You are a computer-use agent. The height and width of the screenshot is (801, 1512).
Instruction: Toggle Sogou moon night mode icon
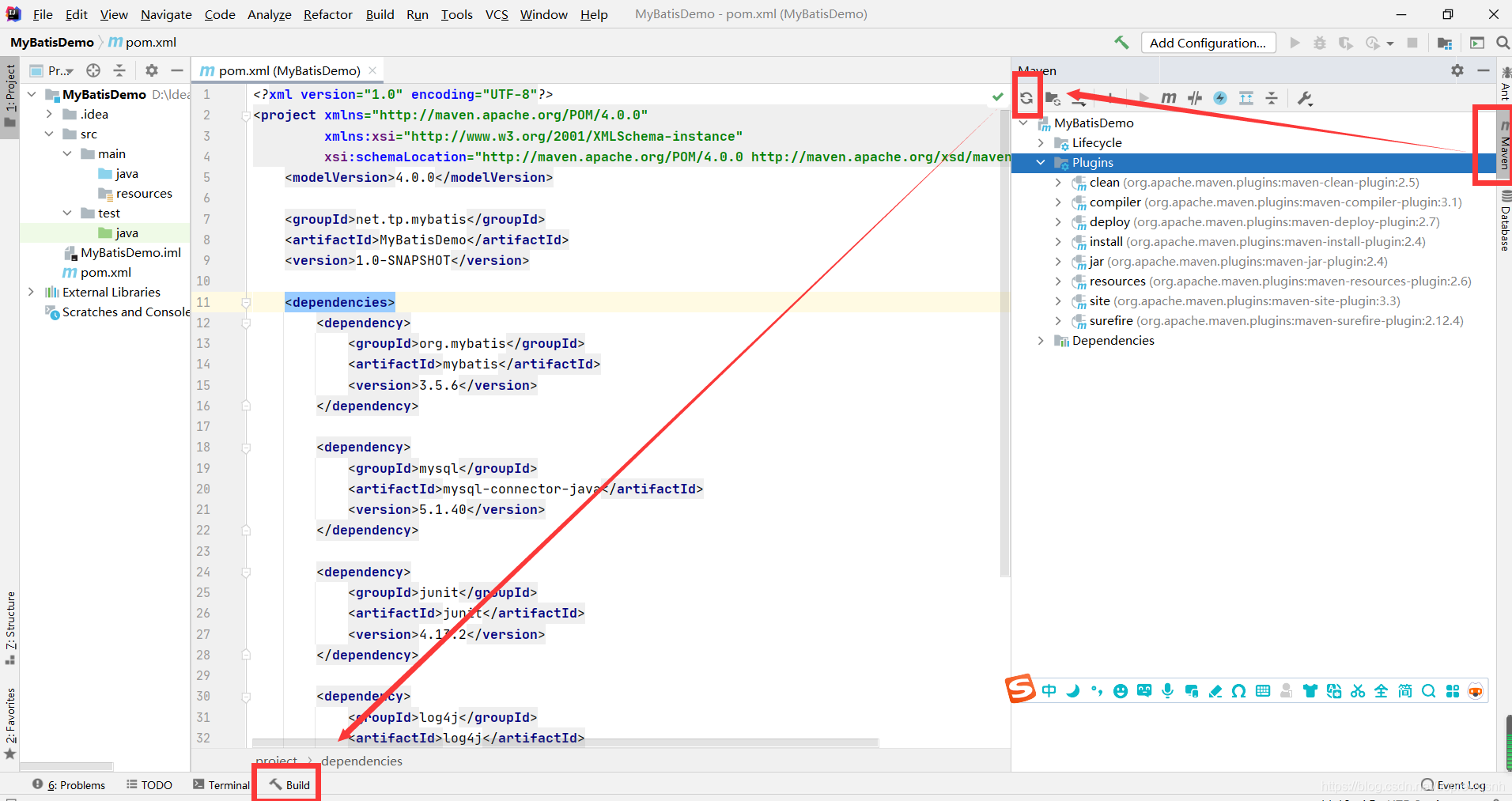click(x=1073, y=691)
